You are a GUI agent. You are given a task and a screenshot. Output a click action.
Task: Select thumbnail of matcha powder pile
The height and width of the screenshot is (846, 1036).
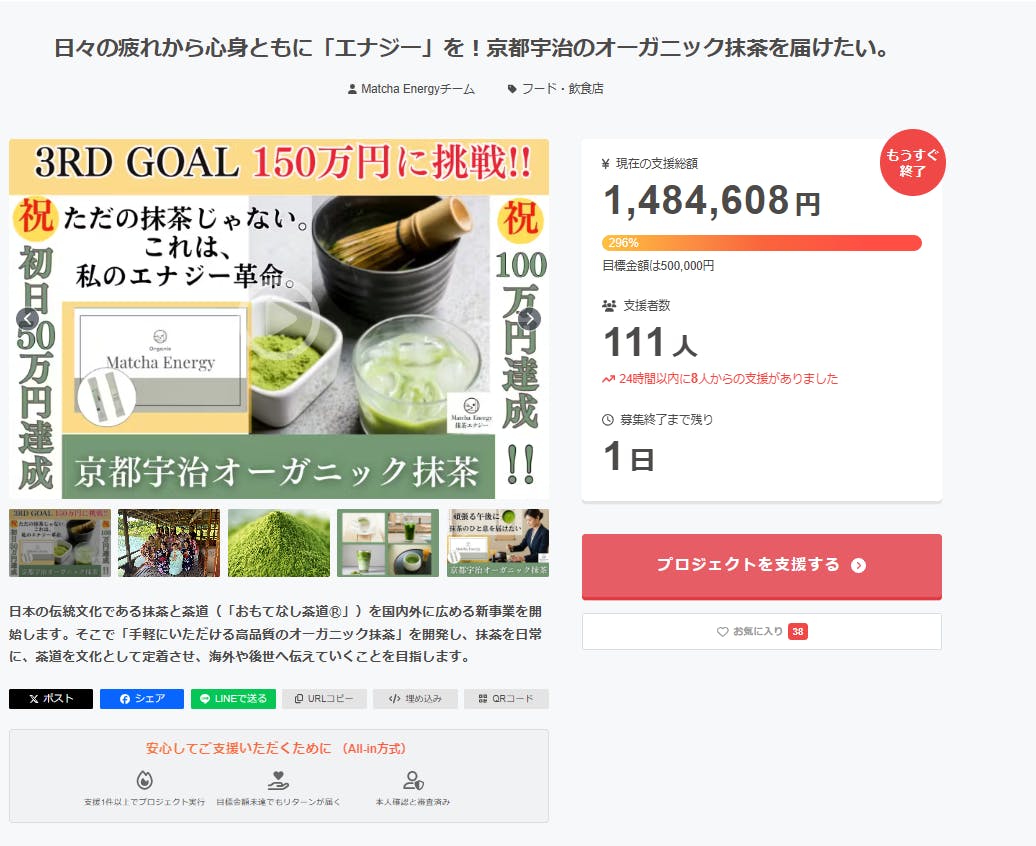coord(279,543)
